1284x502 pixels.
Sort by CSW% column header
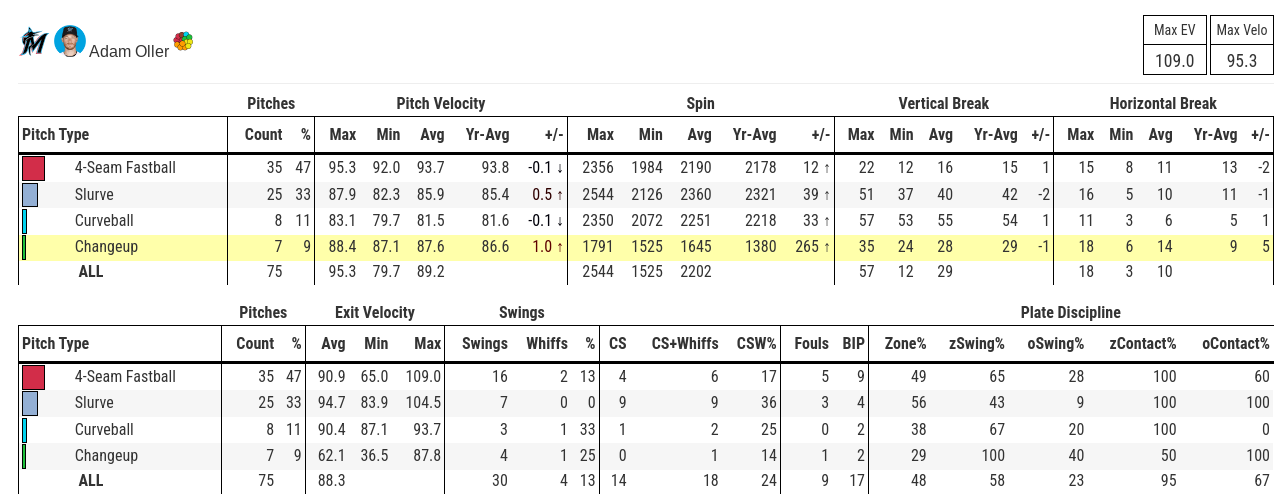(x=756, y=343)
